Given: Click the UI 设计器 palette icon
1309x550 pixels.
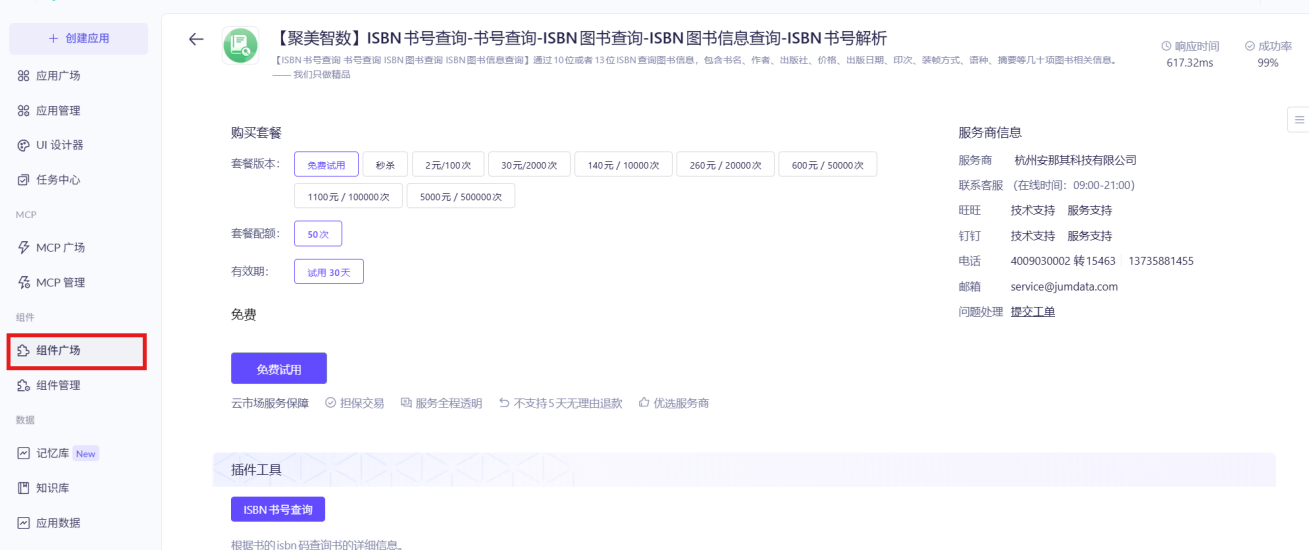Looking at the screenshot, I should pos(24,145).
